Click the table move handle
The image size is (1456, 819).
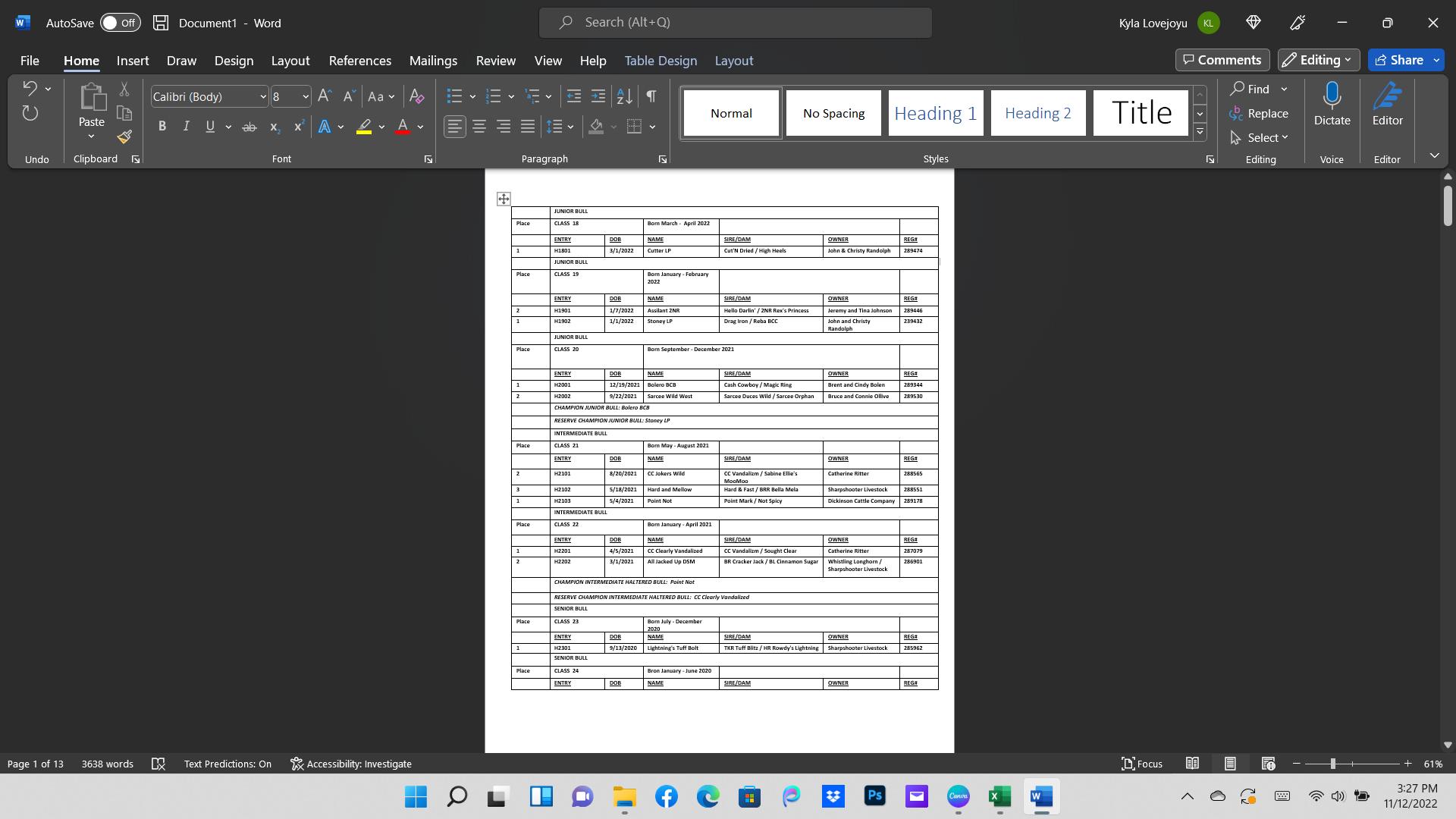coord(504,199)
